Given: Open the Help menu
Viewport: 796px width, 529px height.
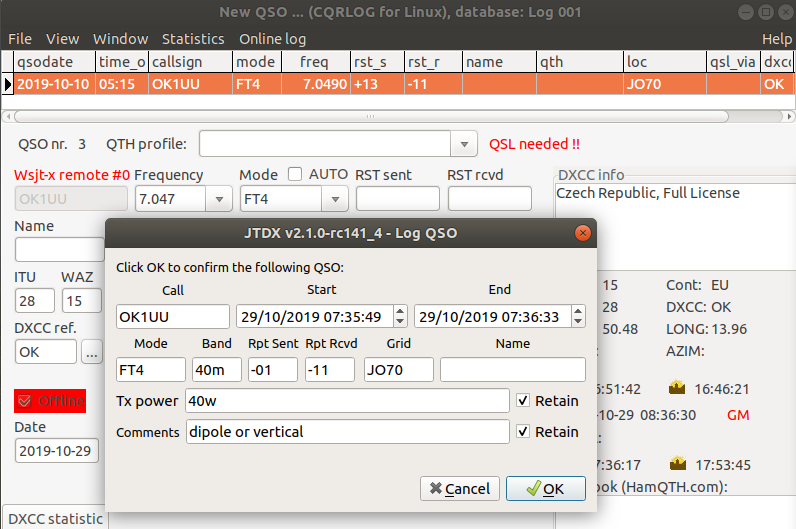Looking at the screenshot, I should click(777, 39).
